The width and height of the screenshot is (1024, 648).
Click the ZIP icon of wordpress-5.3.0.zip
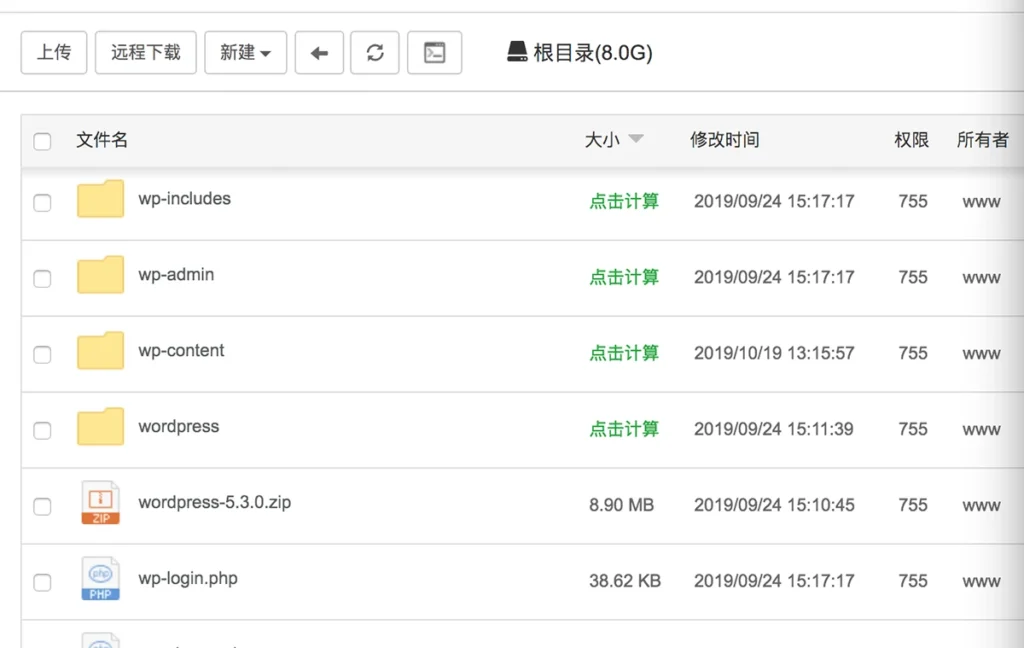(100, 502)
